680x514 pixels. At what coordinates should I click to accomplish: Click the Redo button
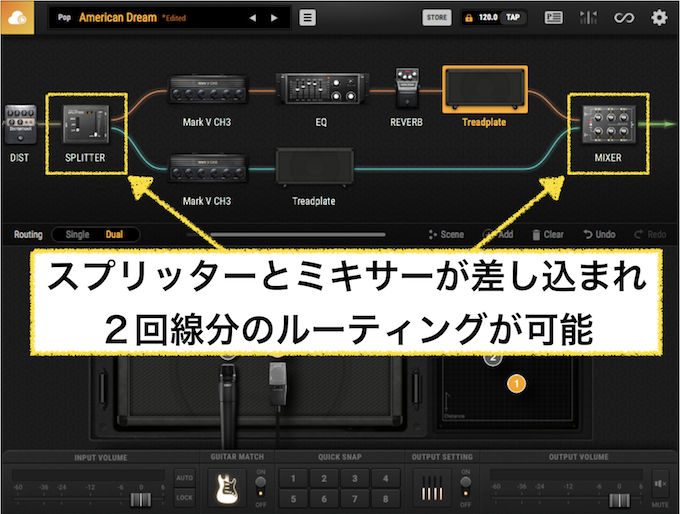point(650,234)
